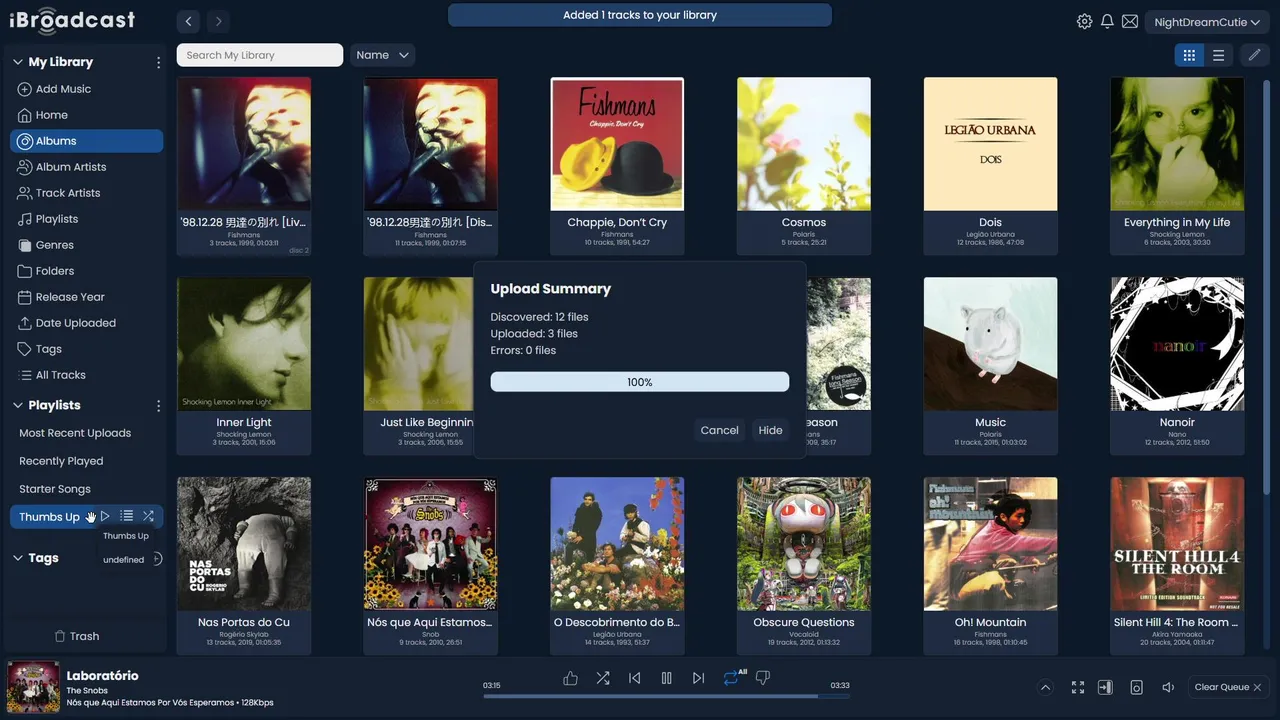Open the Name sort dropdown
The image size is (1280, 720).
[x=383, y=56]
